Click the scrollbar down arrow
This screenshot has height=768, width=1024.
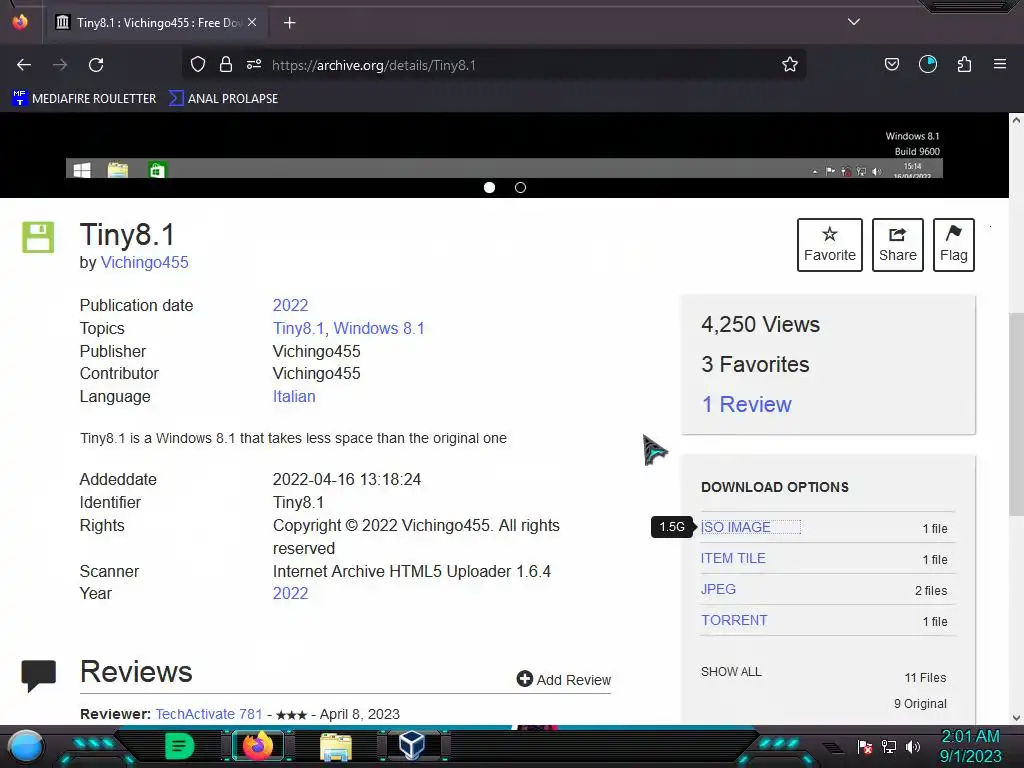pos(1016,718)
